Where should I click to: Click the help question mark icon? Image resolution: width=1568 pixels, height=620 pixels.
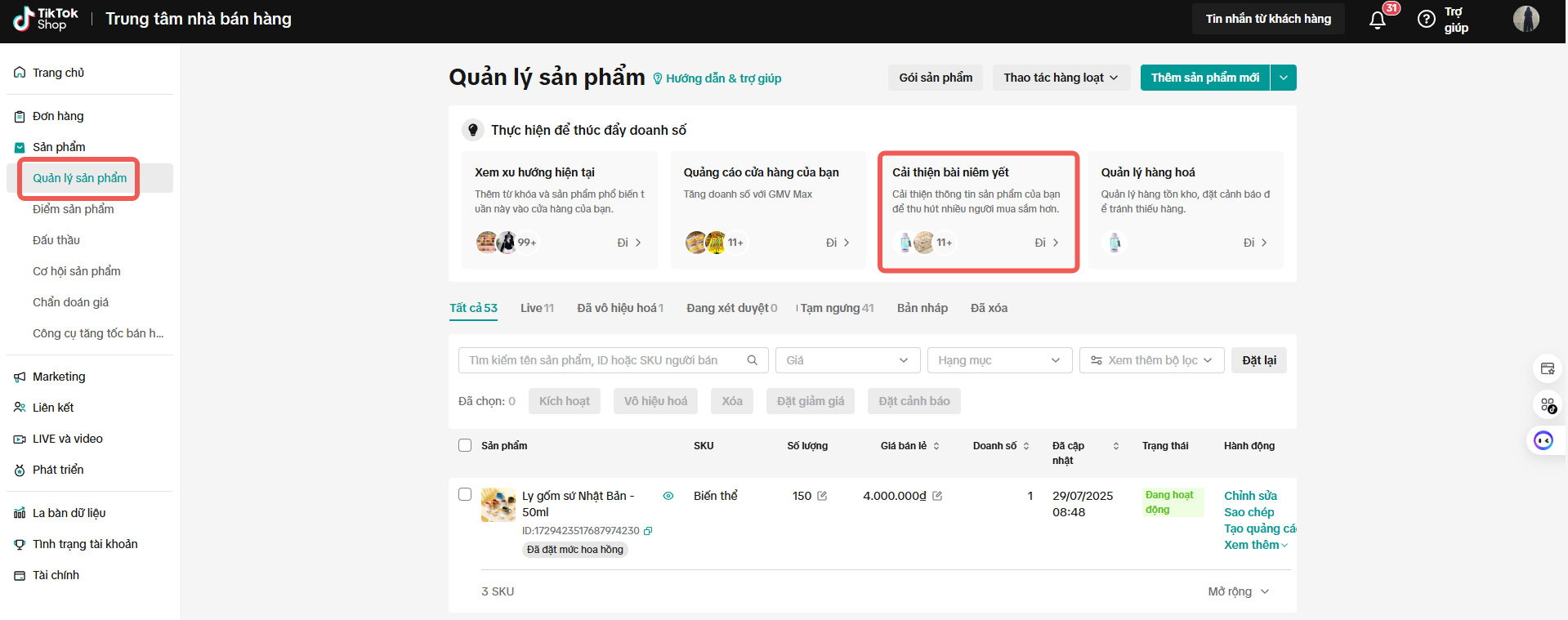(1426, 20)
